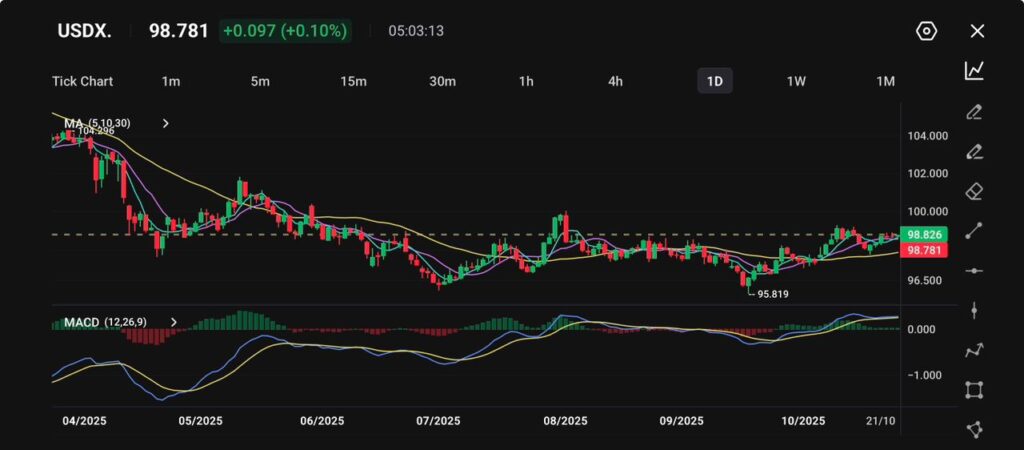The height and width of the screenshot is (450, 1024).
Task: Select the horizontal line tool
Action: 974,271
